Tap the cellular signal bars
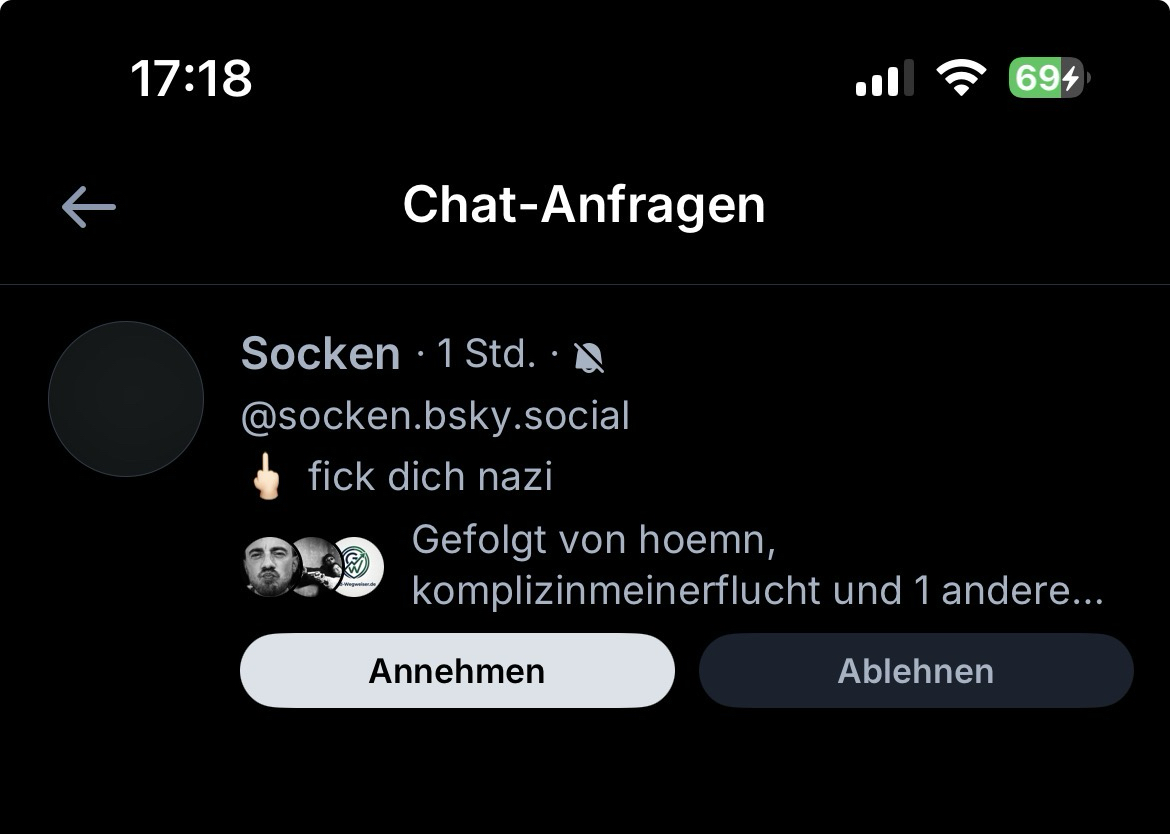Screen dimensions: 1170x834 click(x=884, y=78)
